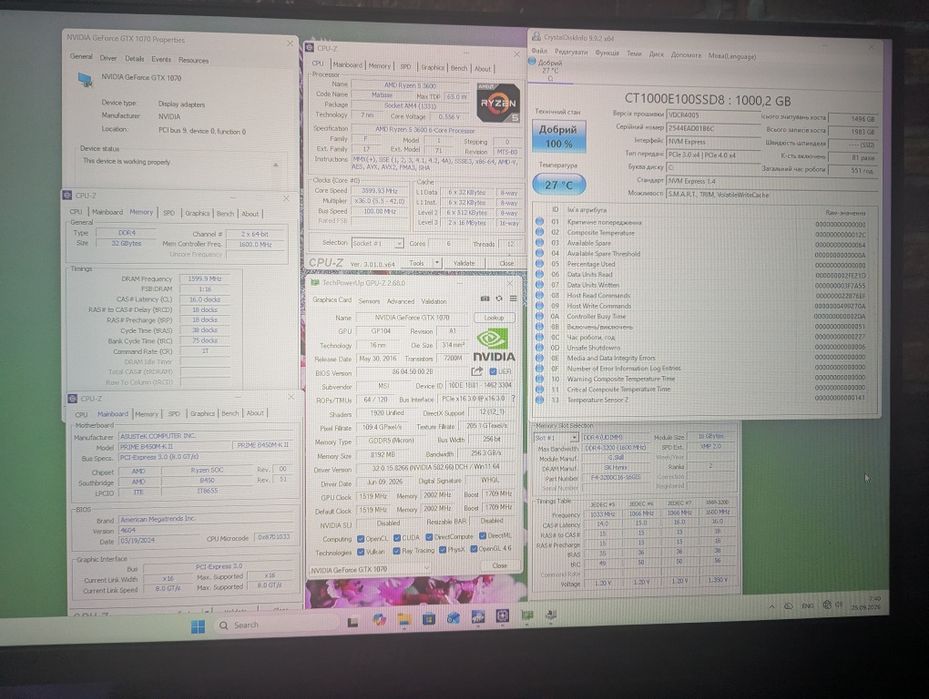929x699 pixels.
Task: Select the Data Units Written SMART row
Action: 701,285
